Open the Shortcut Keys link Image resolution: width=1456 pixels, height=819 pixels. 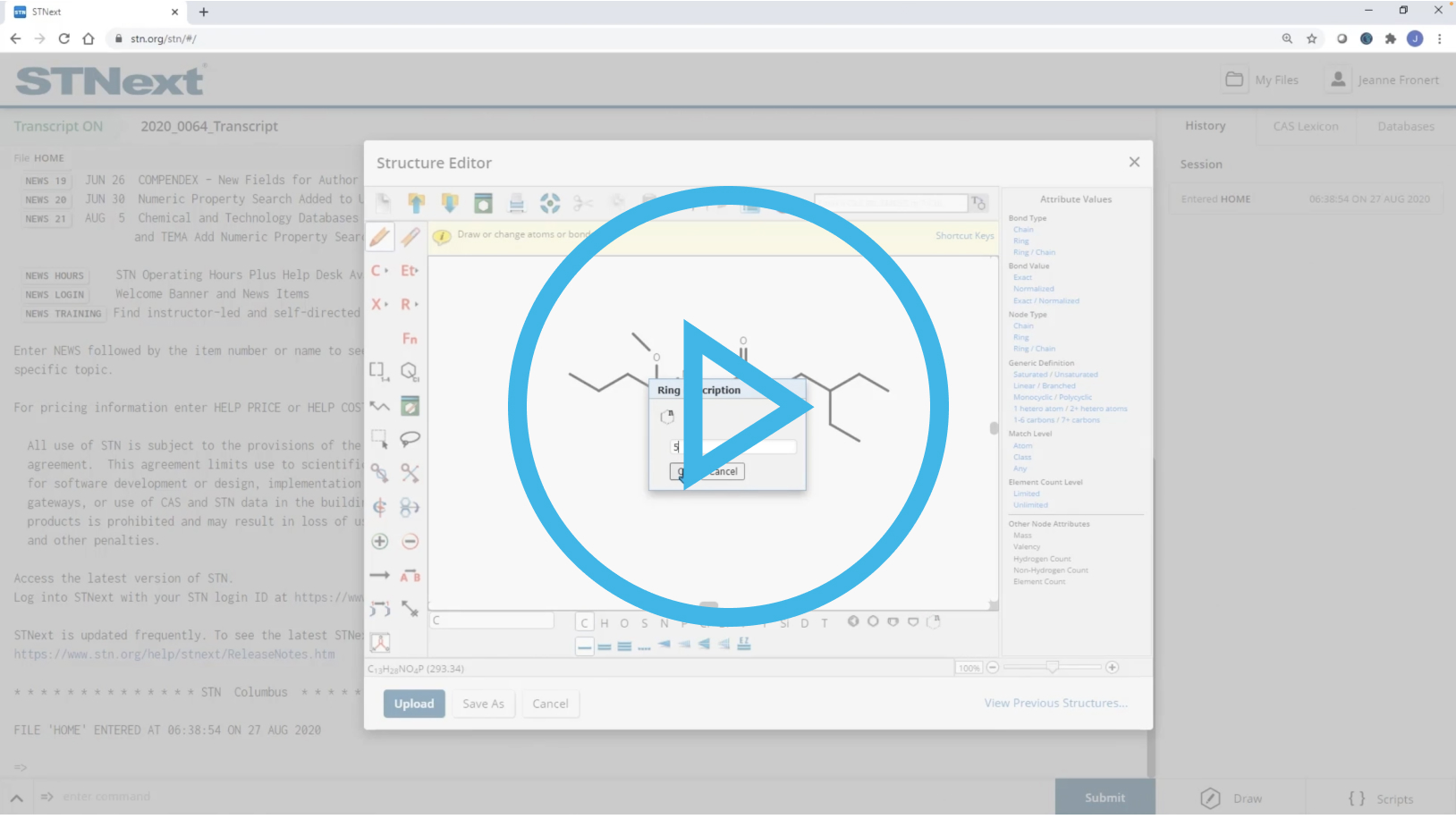coord(964,236)
